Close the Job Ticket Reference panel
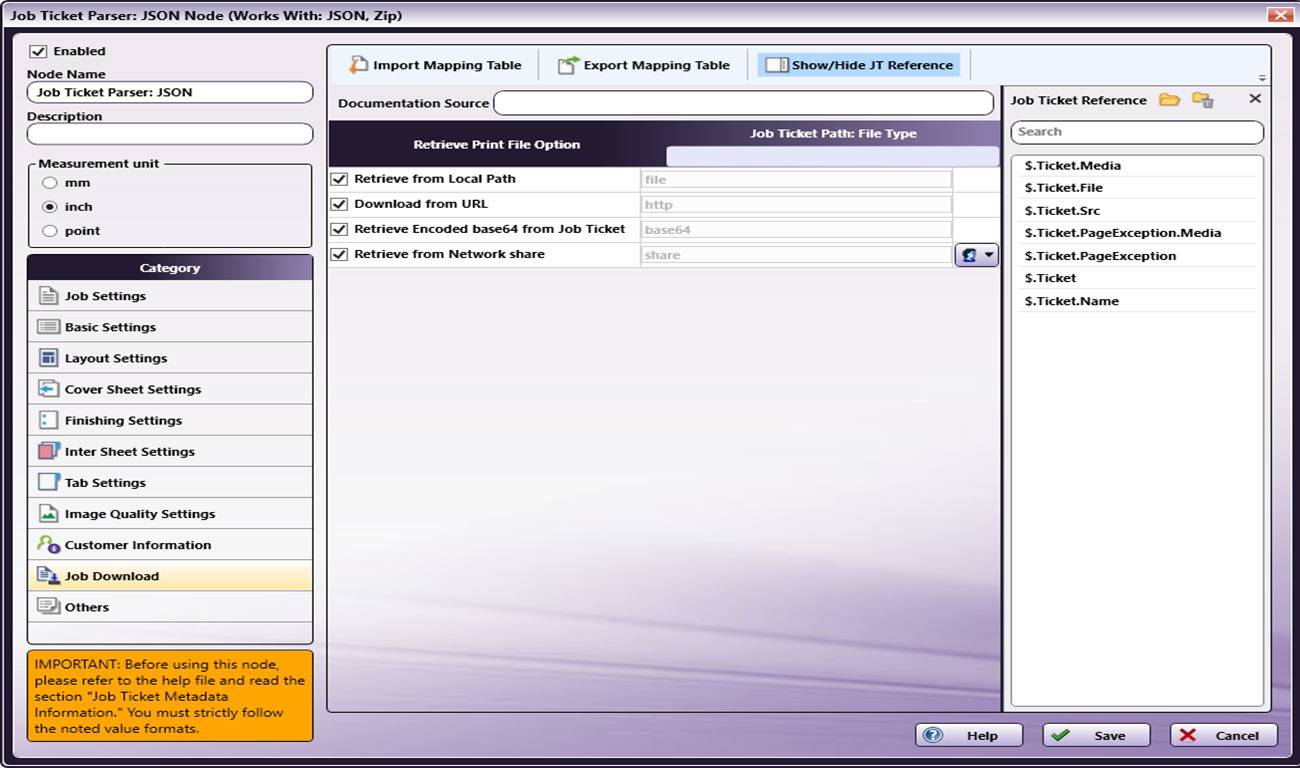 click(1255, 98)
